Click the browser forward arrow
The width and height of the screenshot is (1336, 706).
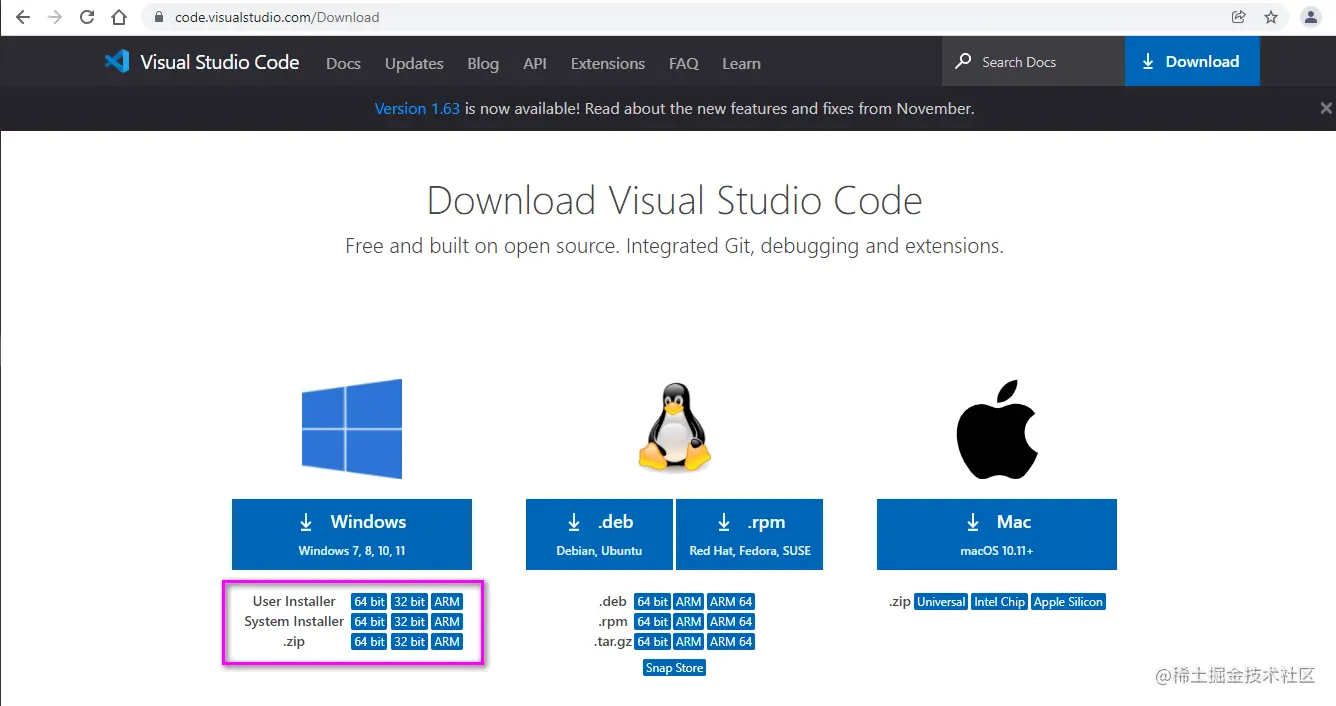point(54,17)
